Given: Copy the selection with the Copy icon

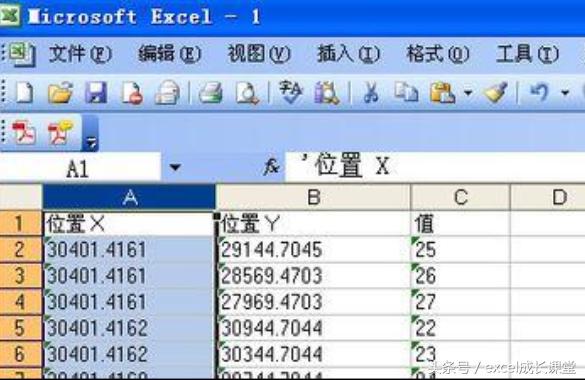Looking at the screenshot, I should (406, 92).
